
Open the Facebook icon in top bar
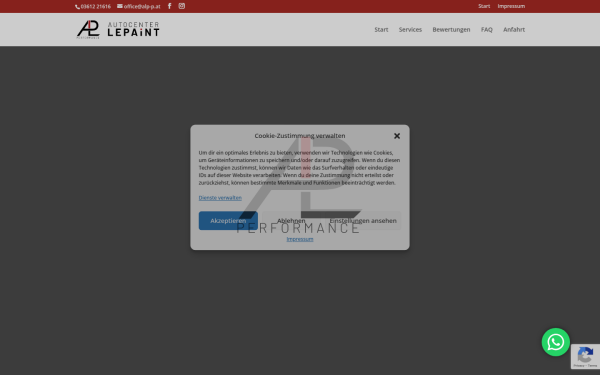[x=170, y=6]
